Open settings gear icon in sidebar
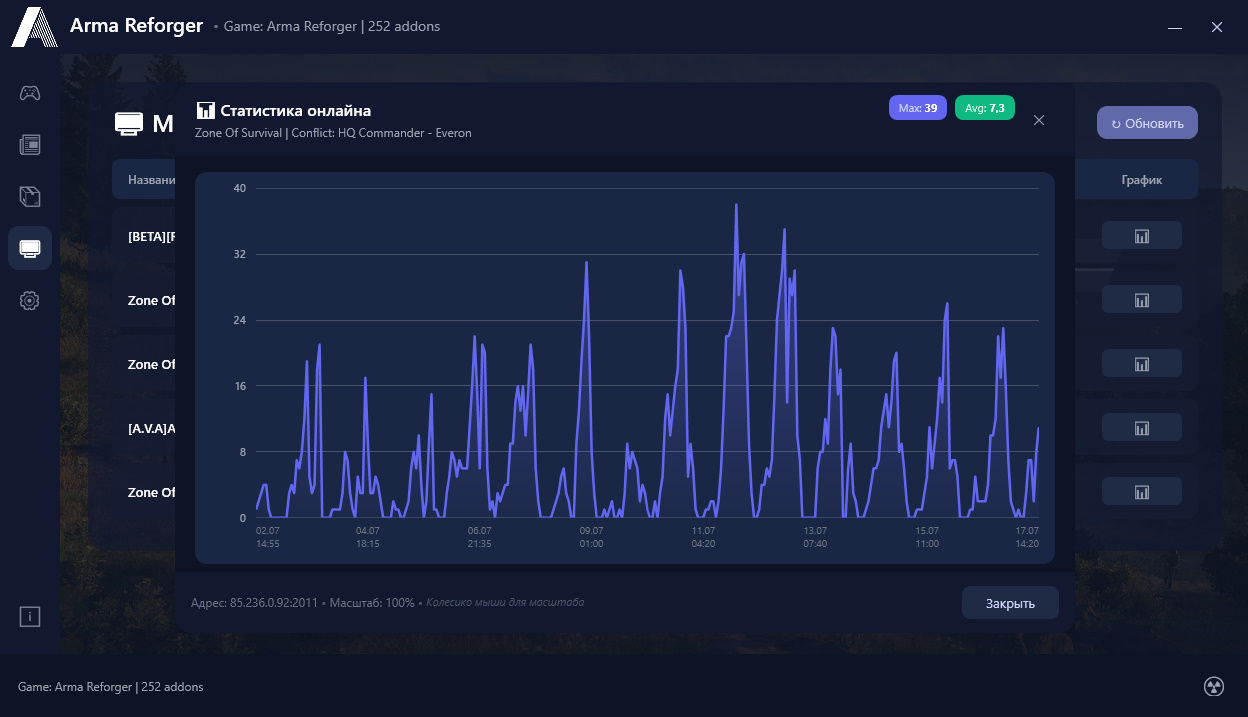Image resolution: width=1248 pixels, height=717 pixels. tap(30, 300)
